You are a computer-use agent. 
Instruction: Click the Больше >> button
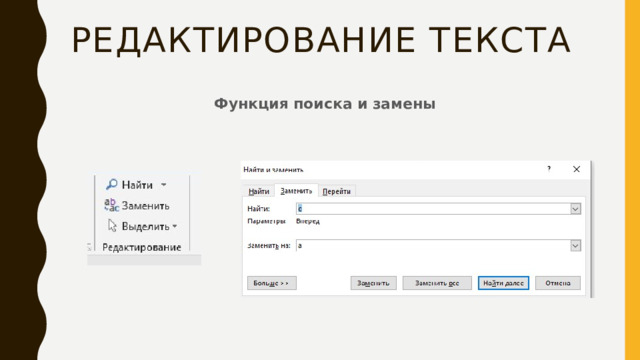(x=271, y=283)
